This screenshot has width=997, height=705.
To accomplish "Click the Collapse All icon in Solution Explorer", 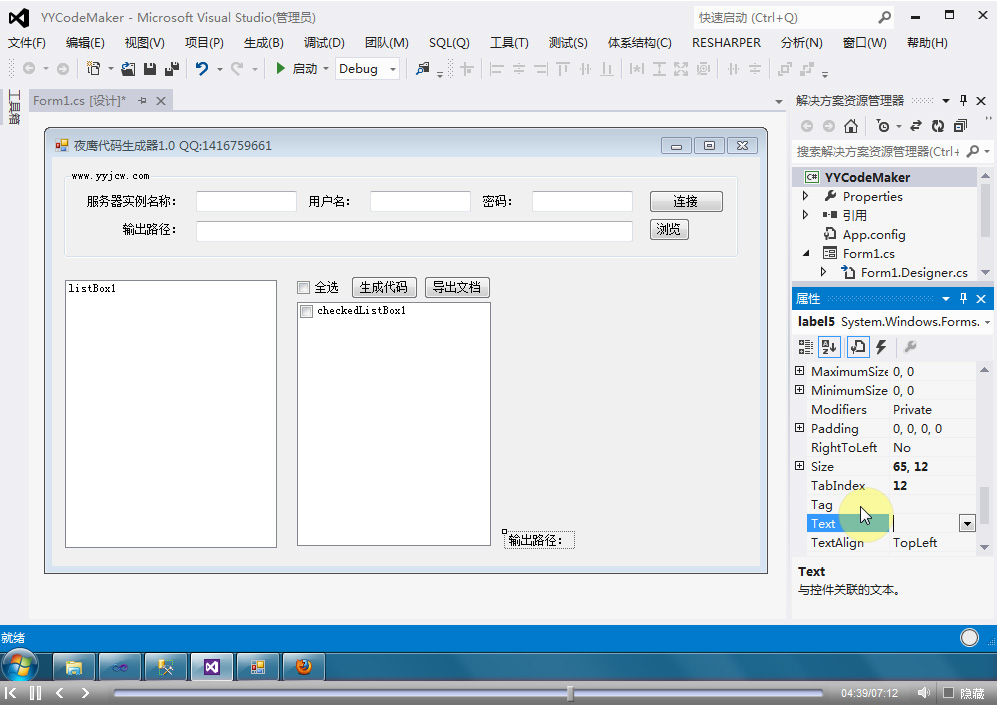I will [960, 126].
